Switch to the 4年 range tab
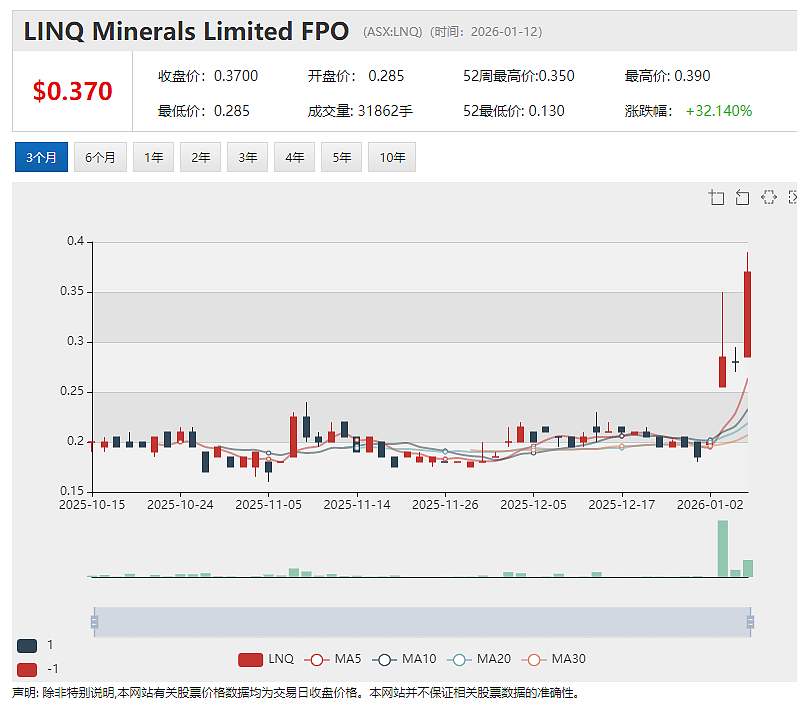 295,157
